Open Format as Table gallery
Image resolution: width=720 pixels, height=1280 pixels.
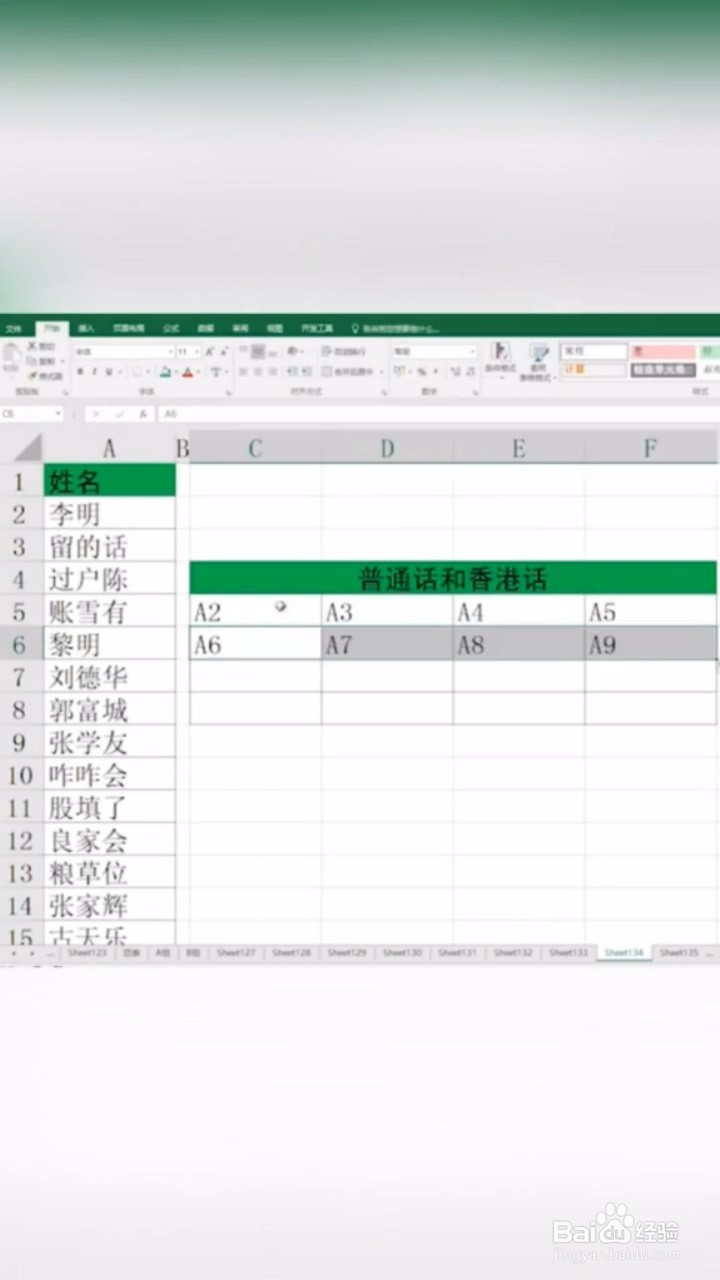(x=539, y=362)
